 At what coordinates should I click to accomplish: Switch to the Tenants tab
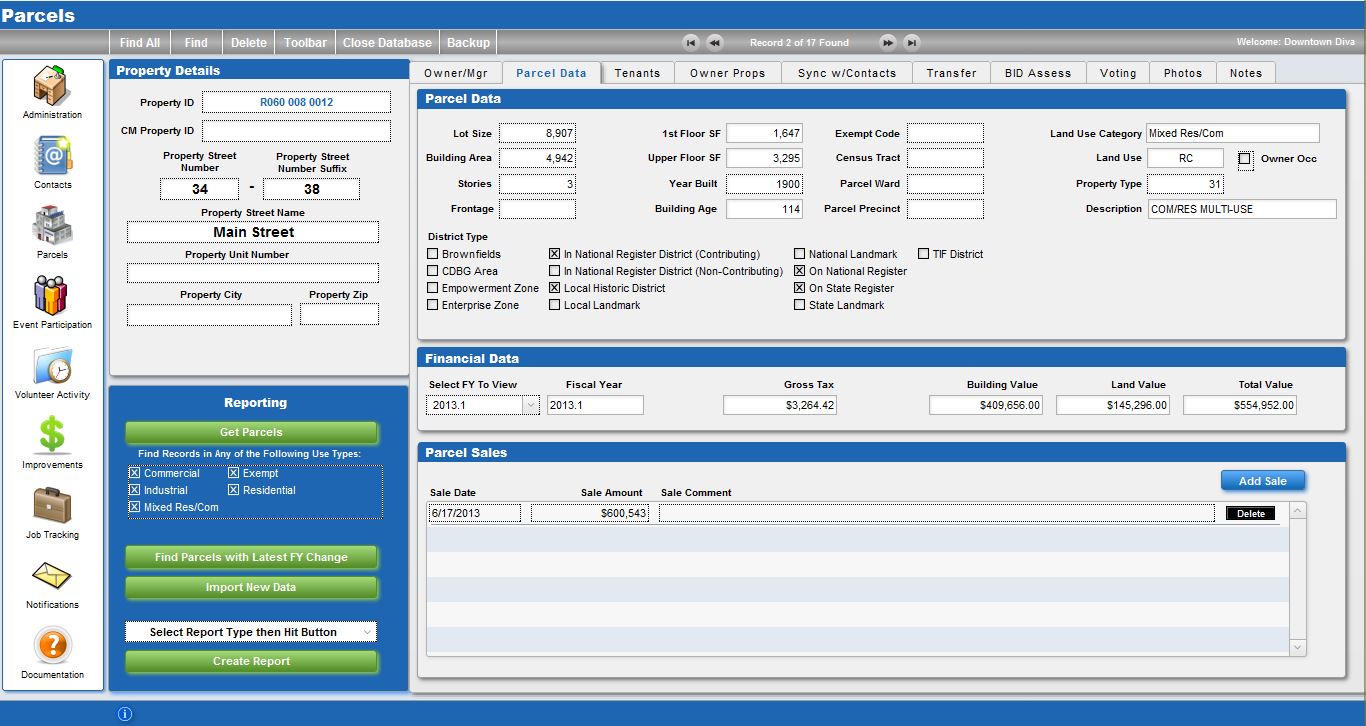click(637, 73)
